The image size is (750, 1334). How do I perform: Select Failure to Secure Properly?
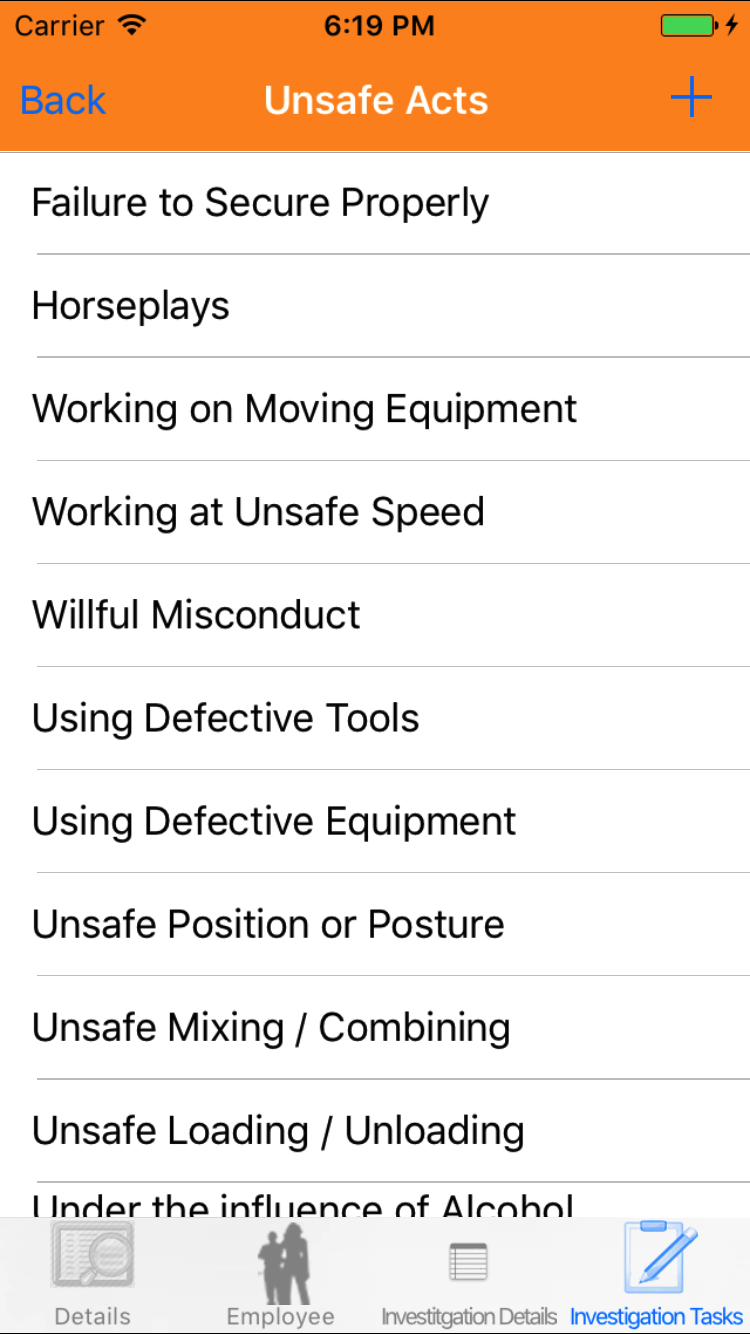pyautogui.click(x=260, y=203)
